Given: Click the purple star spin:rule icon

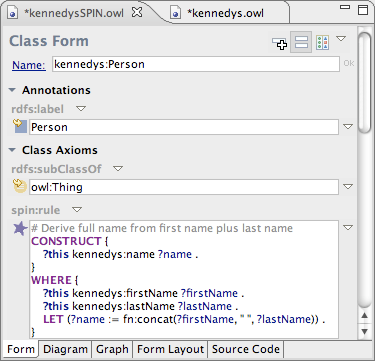Looking at the screenshot, I should pos(20,228).
